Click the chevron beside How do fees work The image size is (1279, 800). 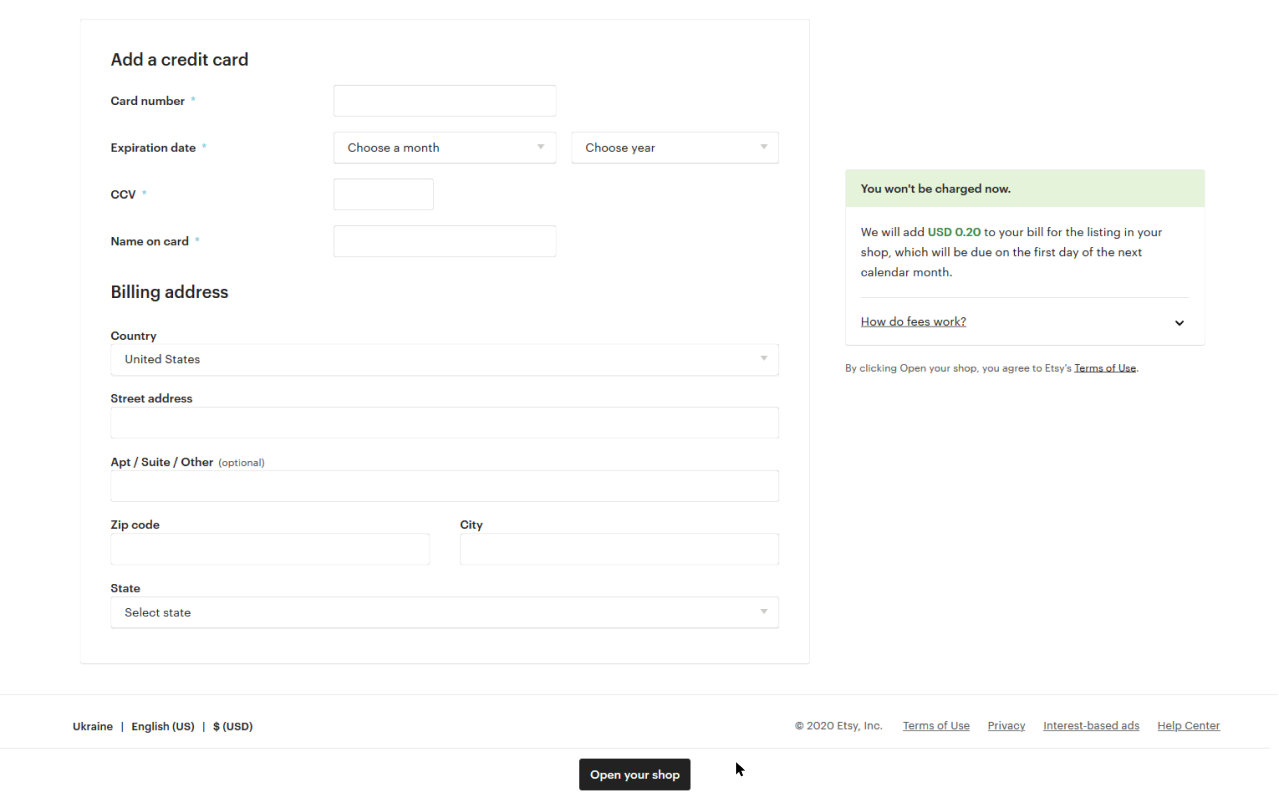pyautogui.click(x=1180, y=323)
